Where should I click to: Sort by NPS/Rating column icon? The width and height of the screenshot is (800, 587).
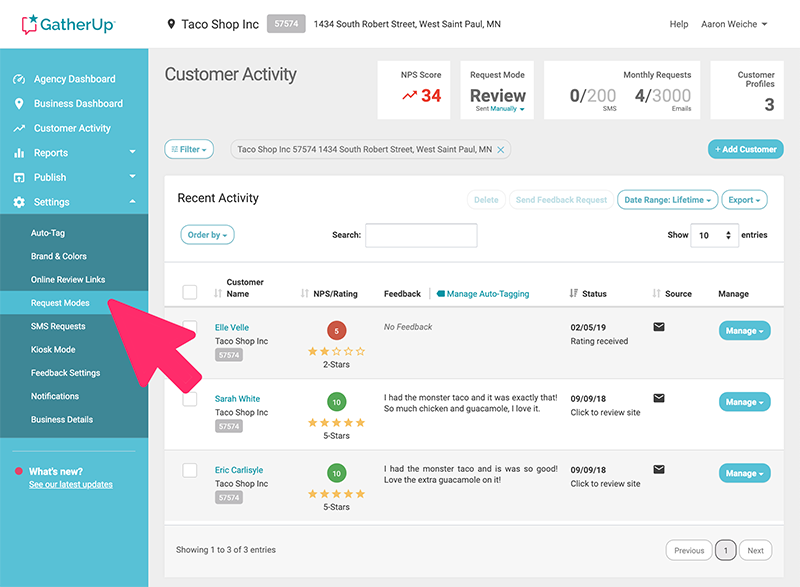click(305, 294)
